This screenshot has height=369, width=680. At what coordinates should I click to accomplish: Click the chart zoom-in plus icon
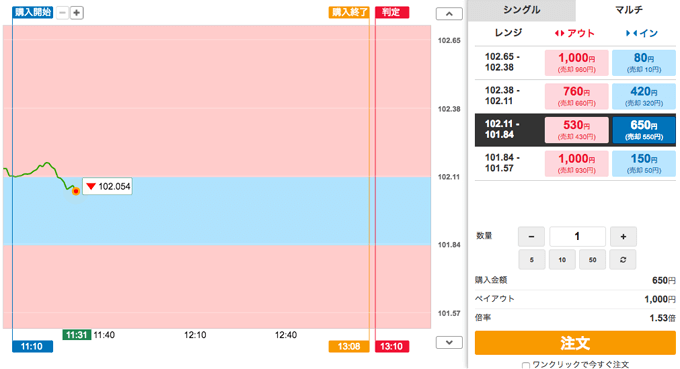click(77, 13)
